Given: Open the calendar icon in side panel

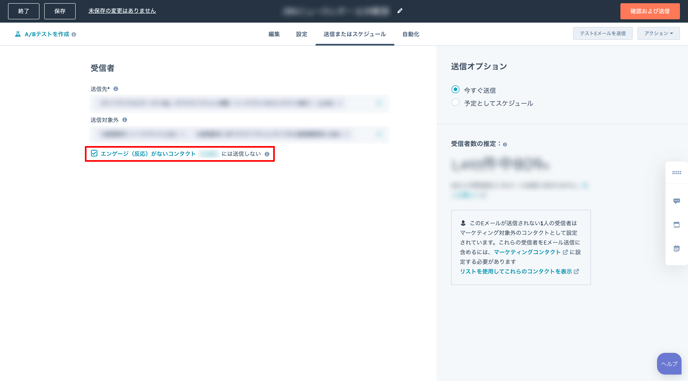Looking at the screenshot, I should click(x=677, y=248).
